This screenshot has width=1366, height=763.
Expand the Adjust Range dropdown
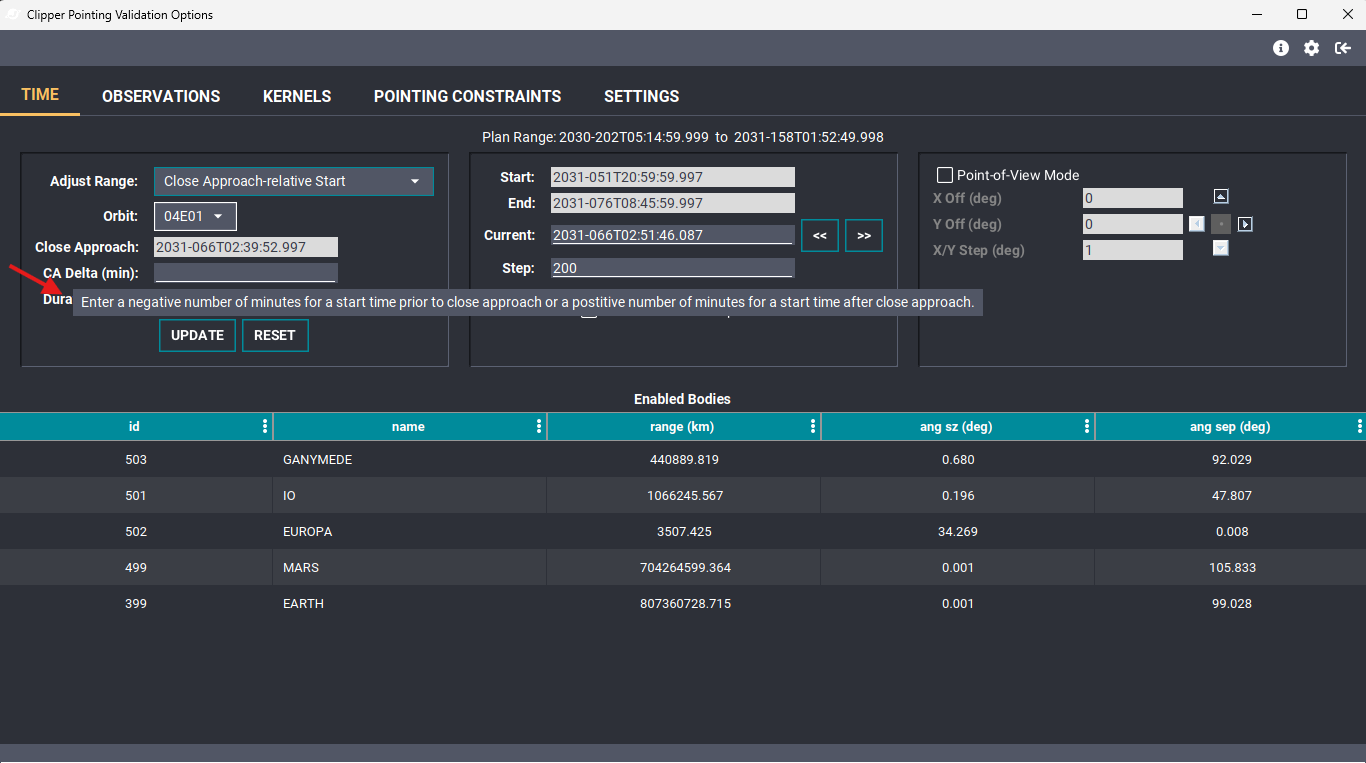pos(294,181)
